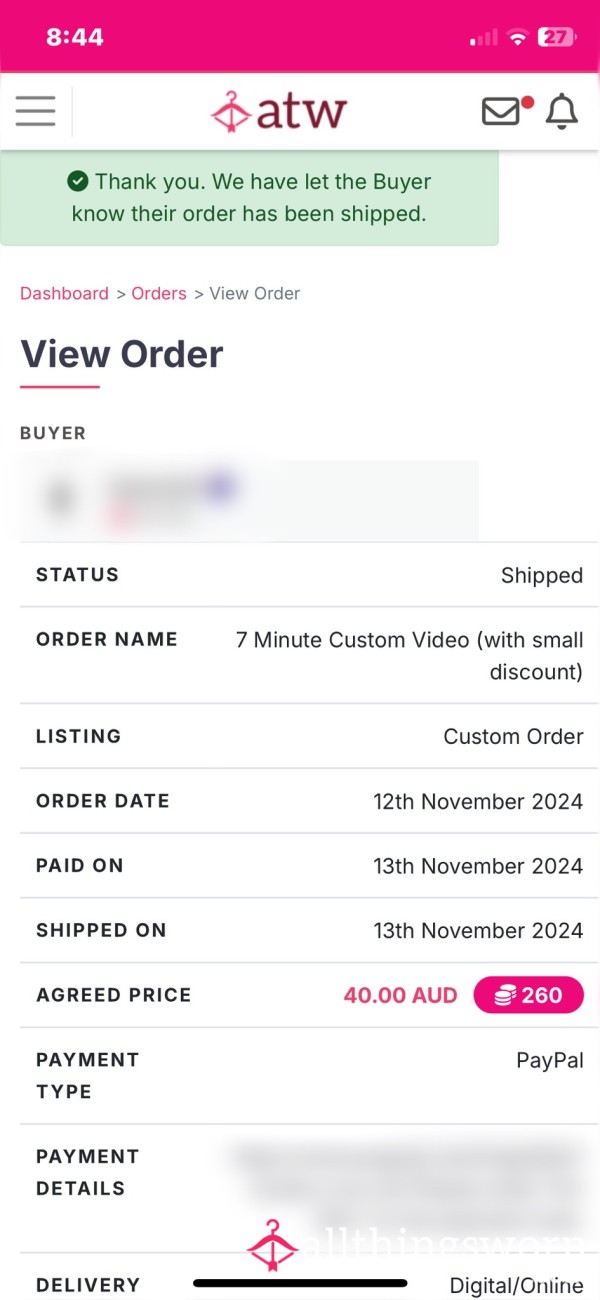Tap the Wi-Fi status icon
This screenshot has height=1300, width=600.
coord(517,38)
